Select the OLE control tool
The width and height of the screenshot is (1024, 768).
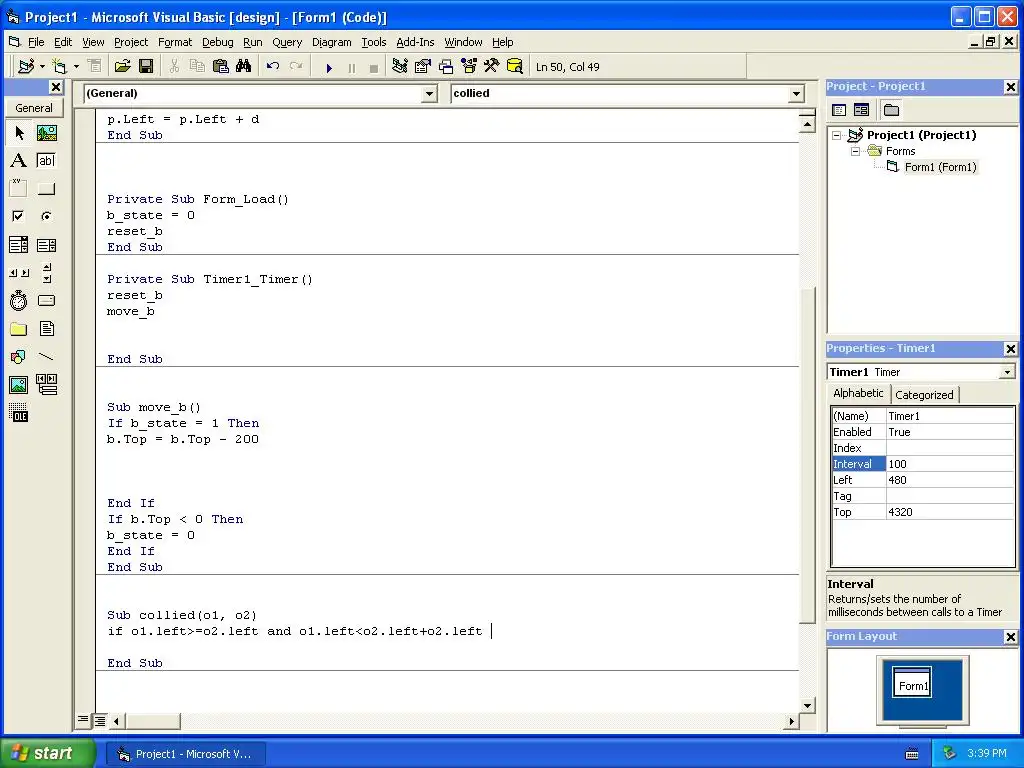[19, 413]
